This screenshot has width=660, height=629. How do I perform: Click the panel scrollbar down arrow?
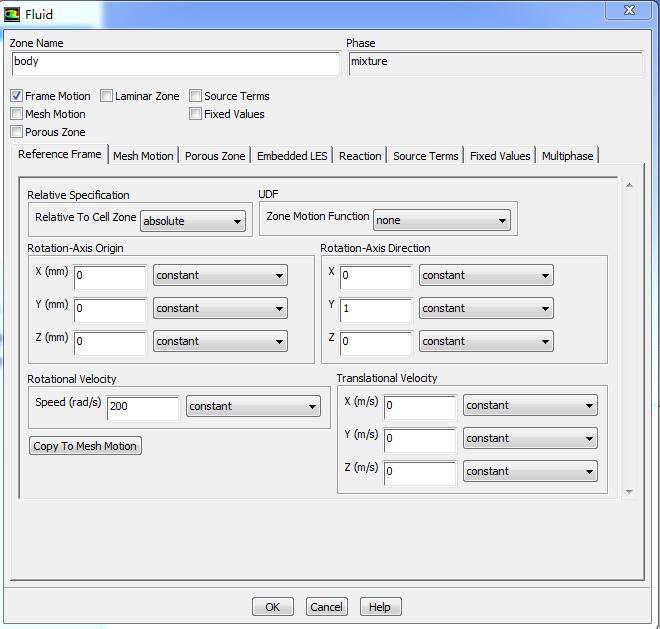pos(629,491)
